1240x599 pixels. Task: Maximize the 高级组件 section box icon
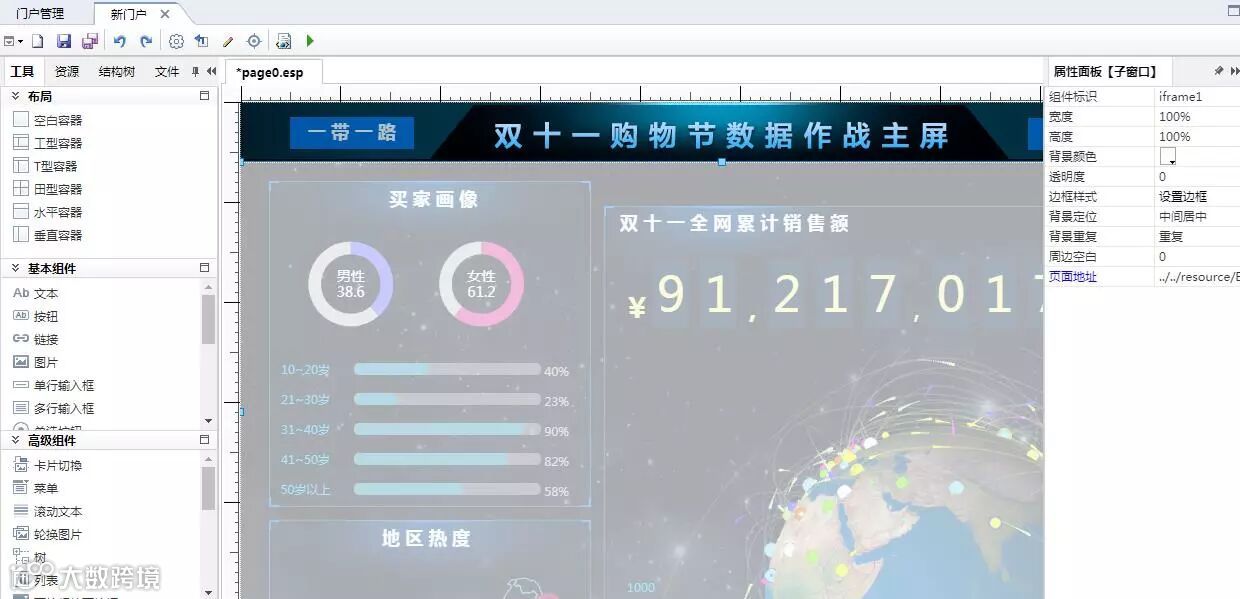204,440
